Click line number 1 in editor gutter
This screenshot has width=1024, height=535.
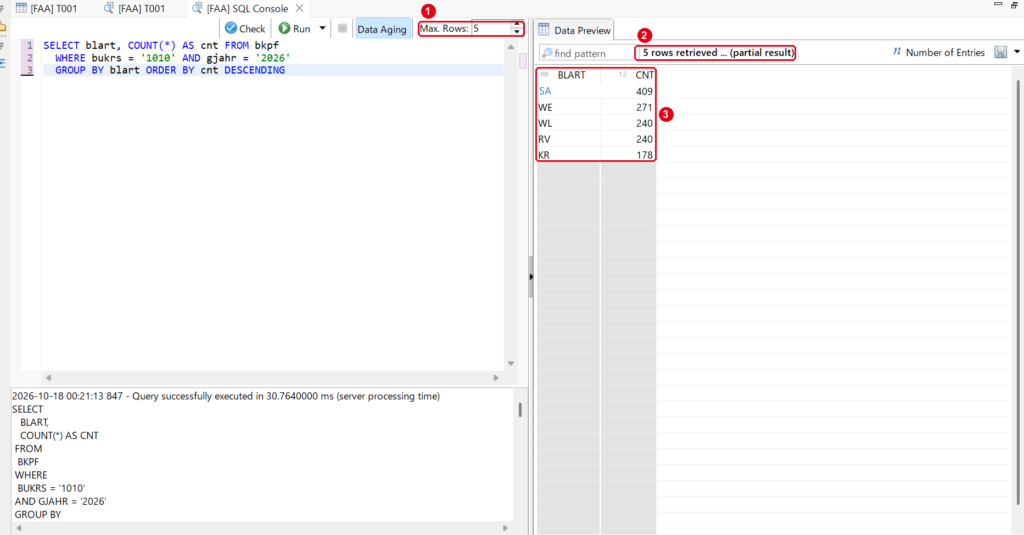[29, 45]
